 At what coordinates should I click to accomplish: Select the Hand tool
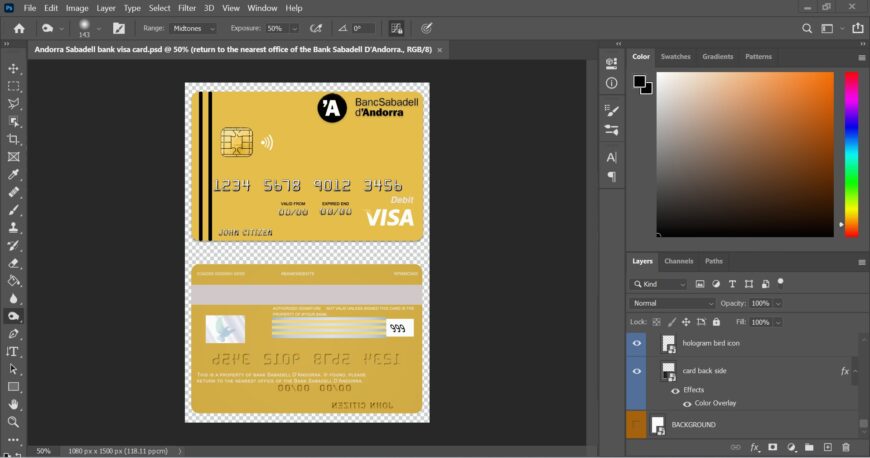point(13,405)
